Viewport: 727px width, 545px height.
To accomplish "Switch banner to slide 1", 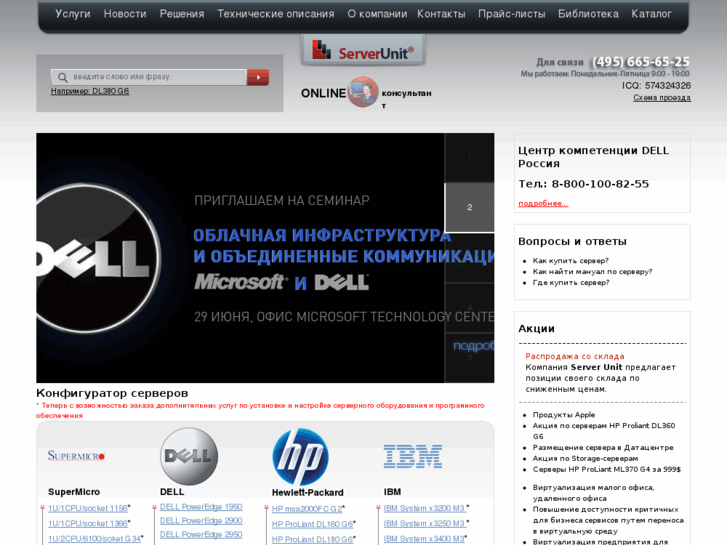I will point(469,157).
